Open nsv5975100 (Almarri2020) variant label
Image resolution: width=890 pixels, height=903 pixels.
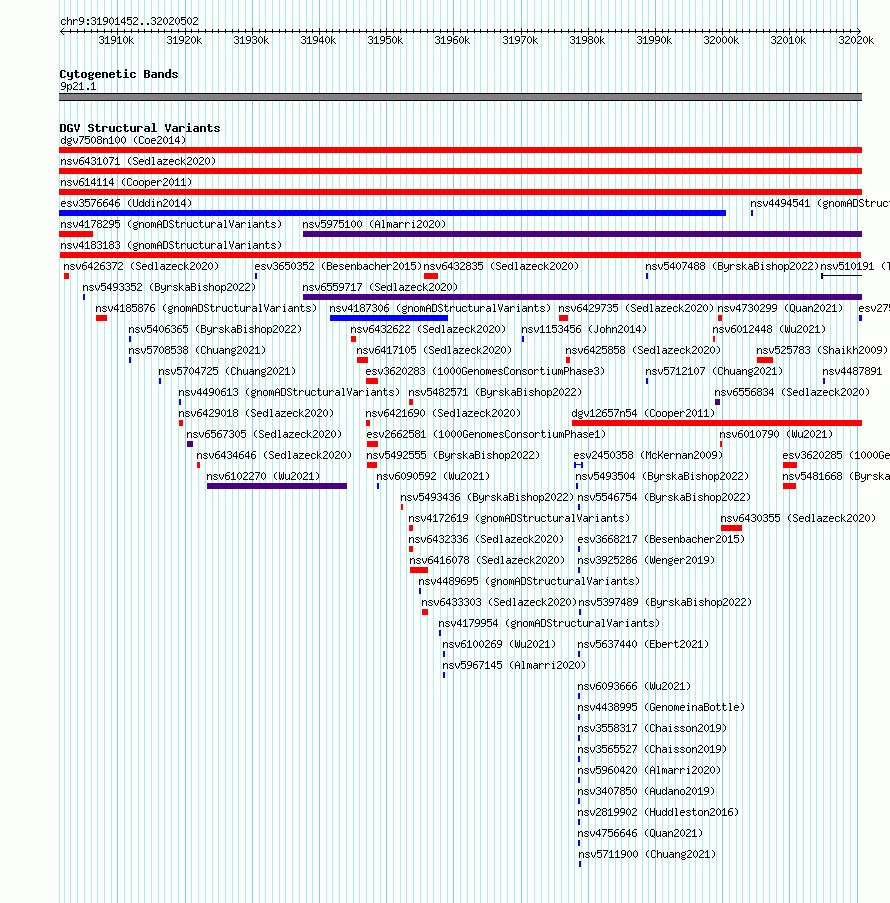[374, 225]
